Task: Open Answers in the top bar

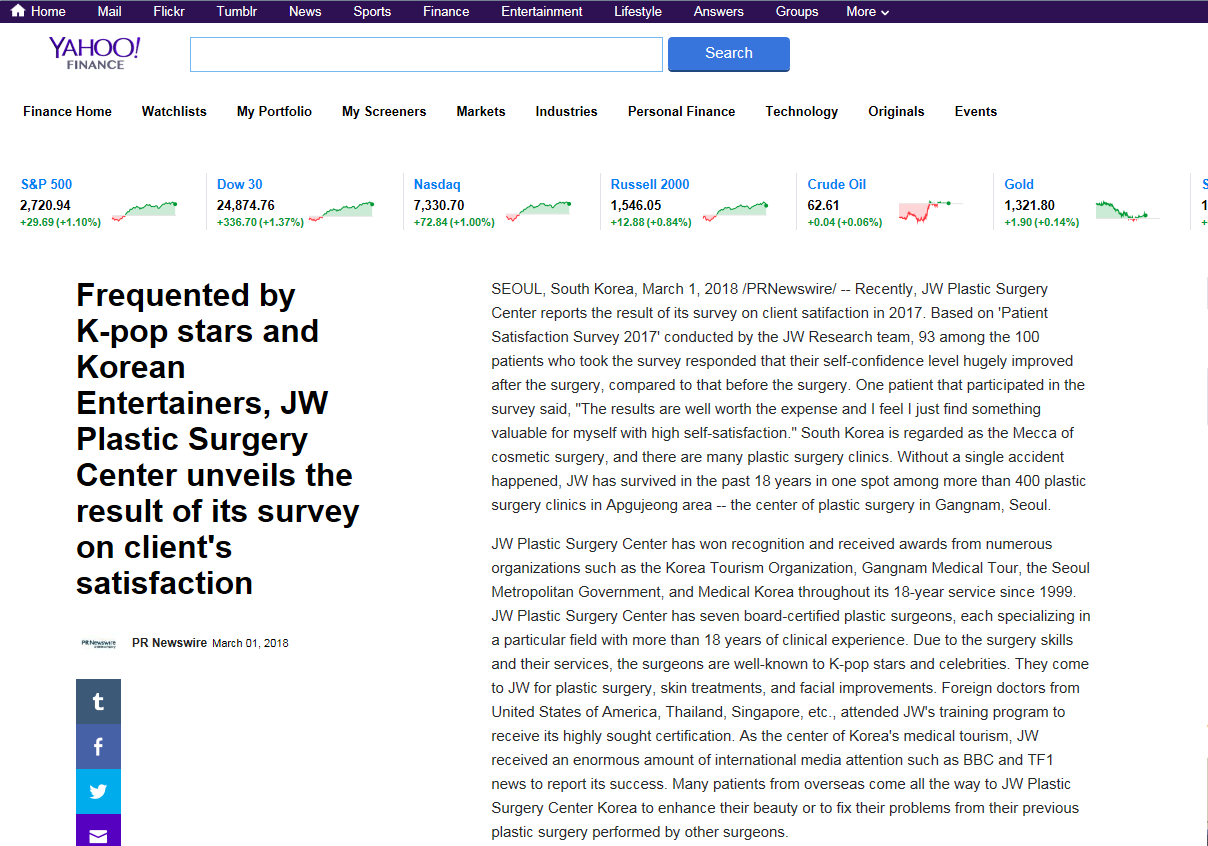Action: tap(719, 12)
